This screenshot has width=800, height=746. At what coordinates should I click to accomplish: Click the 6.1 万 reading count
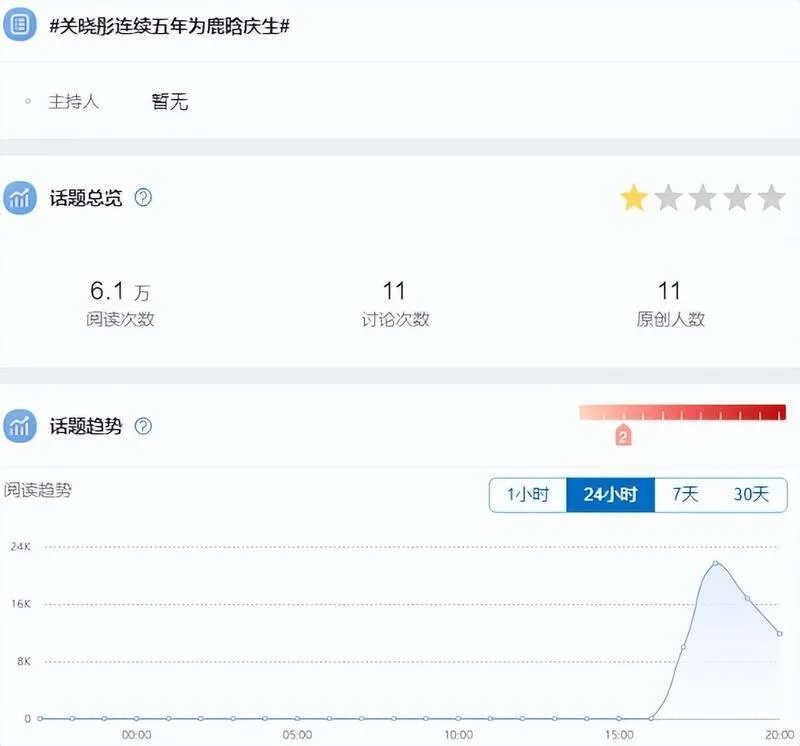click(120, 291)
